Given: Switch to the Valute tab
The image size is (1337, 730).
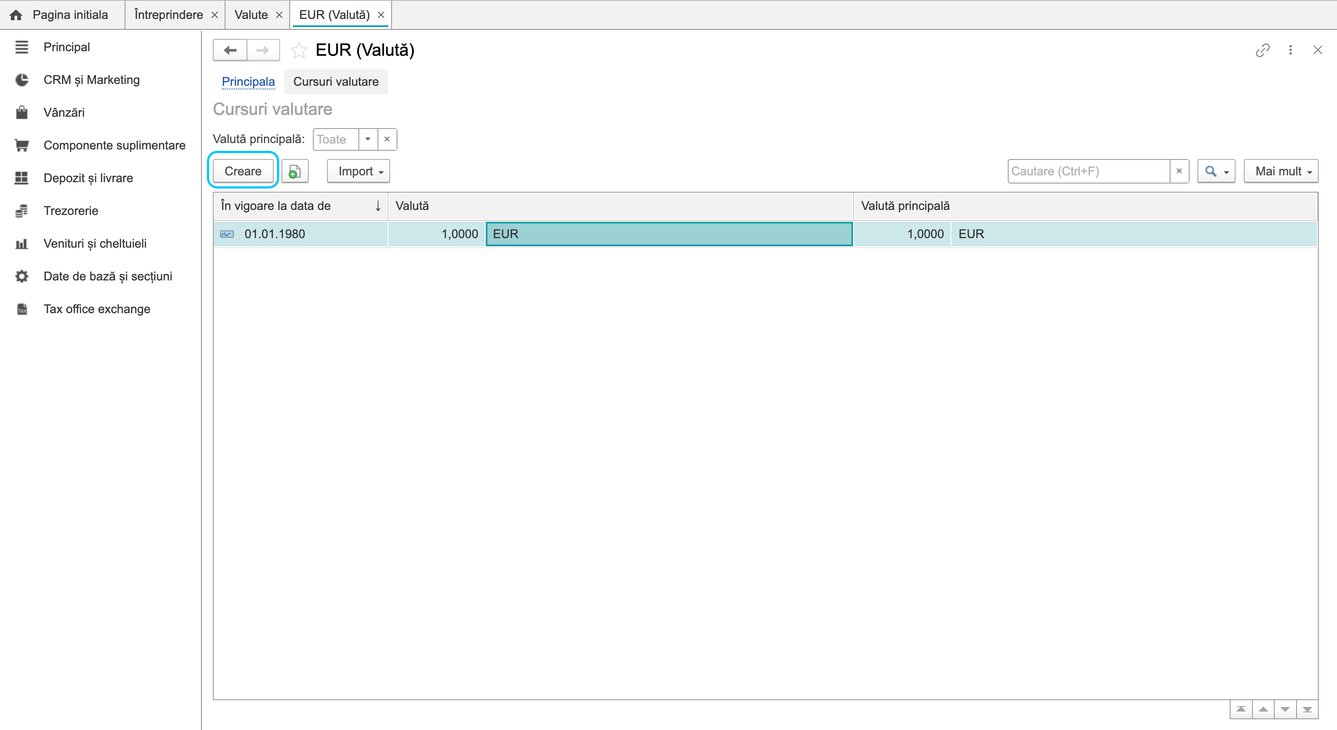Looking at the screenshot, I should pos(251,15).
